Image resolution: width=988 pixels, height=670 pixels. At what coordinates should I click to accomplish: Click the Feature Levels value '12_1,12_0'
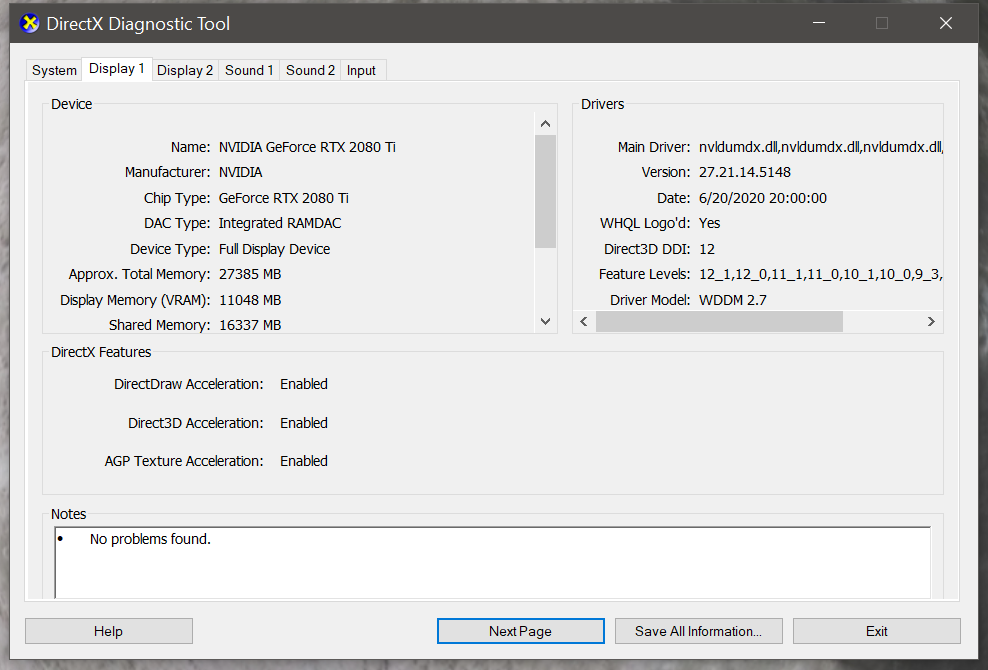[820, 274]
